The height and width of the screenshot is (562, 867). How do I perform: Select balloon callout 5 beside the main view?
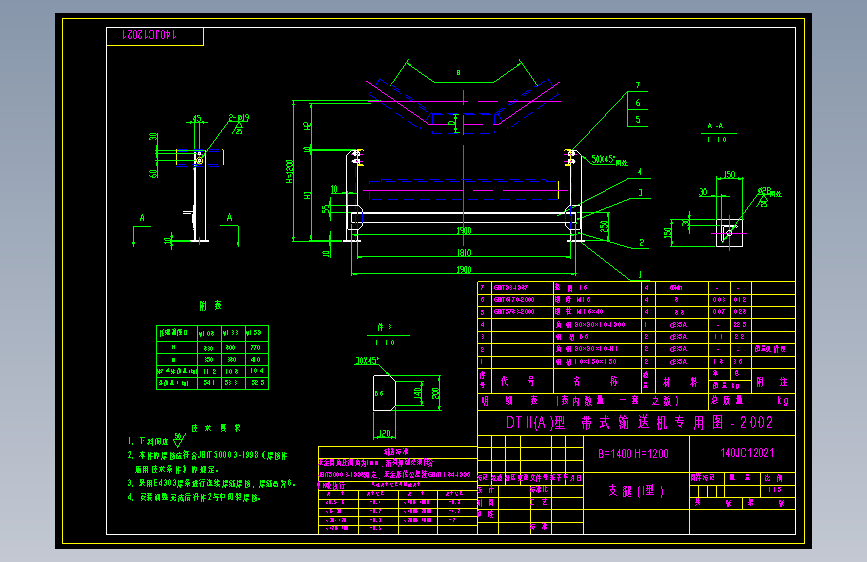coord(638,119)
